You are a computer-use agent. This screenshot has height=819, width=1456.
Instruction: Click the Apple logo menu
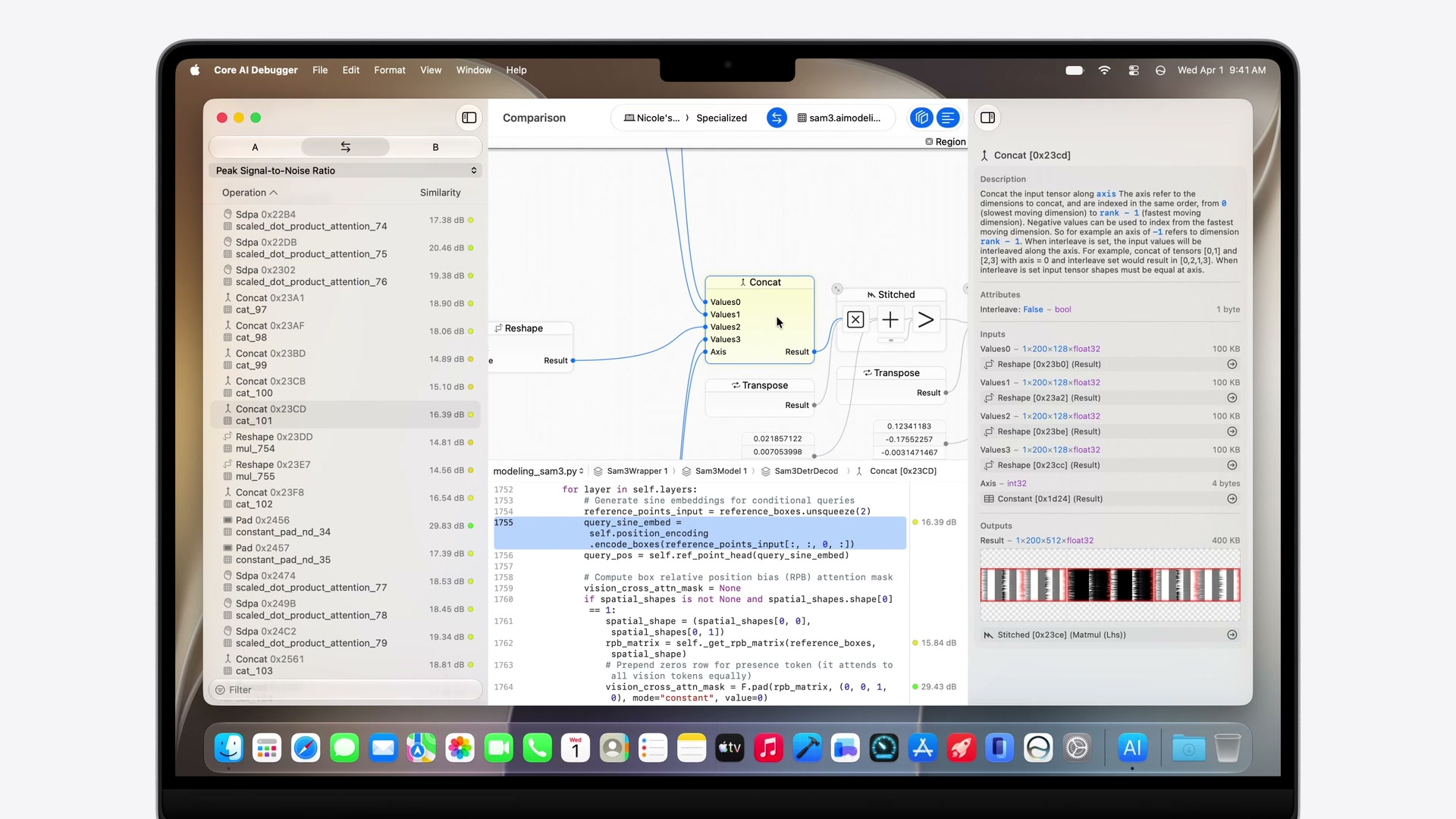[x=195, y=71]
